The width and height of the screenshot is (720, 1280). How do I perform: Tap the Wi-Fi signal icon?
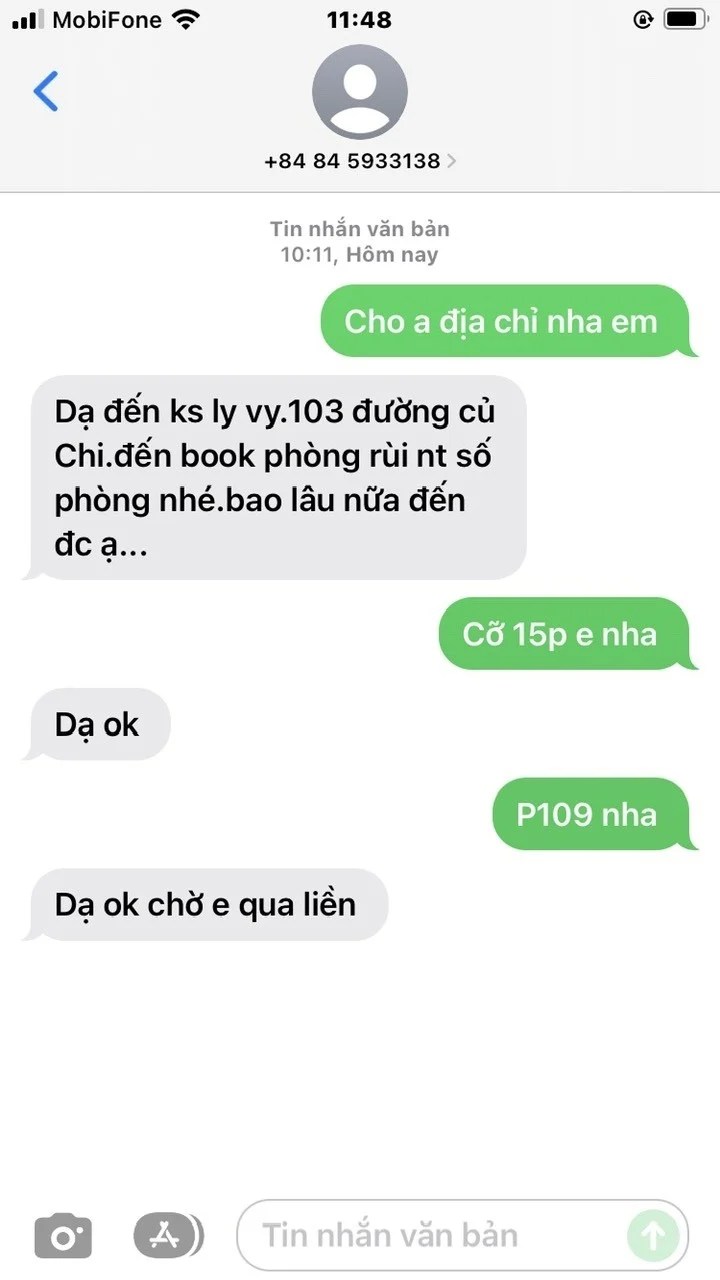click(x=185, y=18)
